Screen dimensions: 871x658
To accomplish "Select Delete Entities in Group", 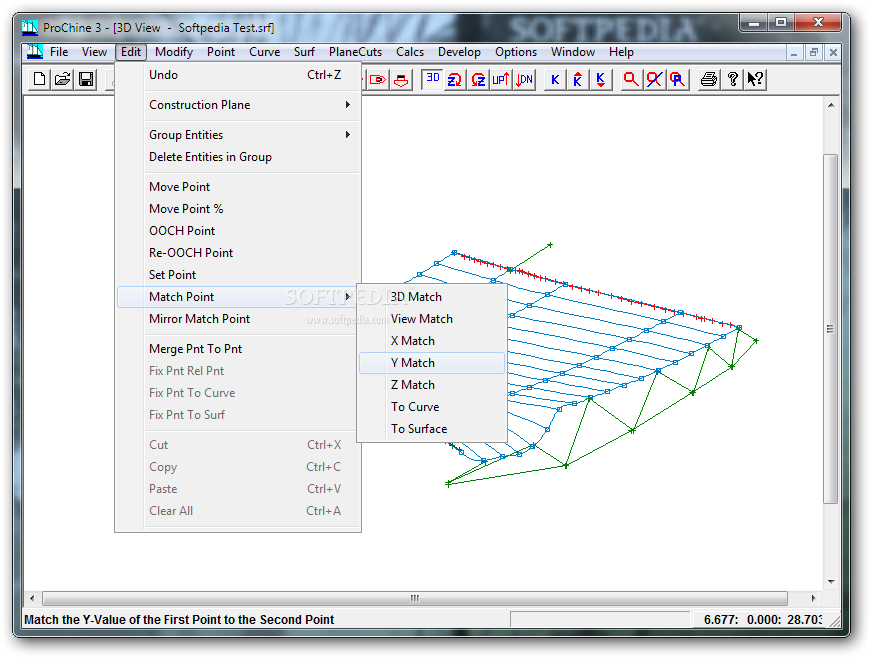I will [x=239, y=157].
